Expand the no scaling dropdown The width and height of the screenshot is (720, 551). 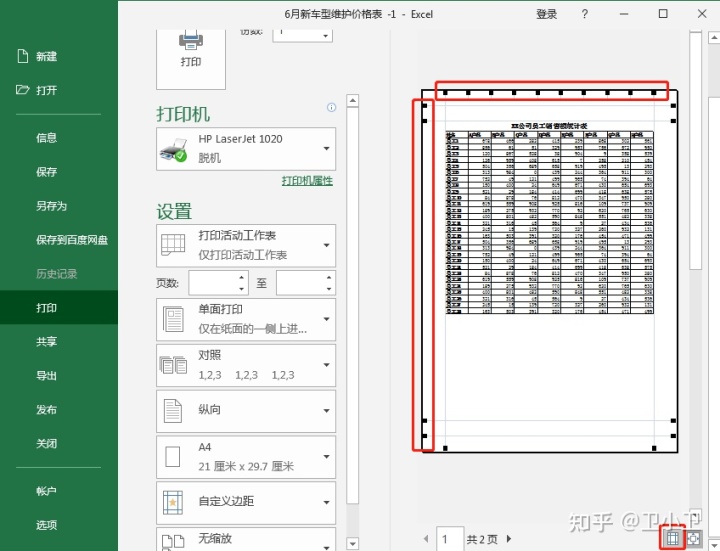click(326, 546)
